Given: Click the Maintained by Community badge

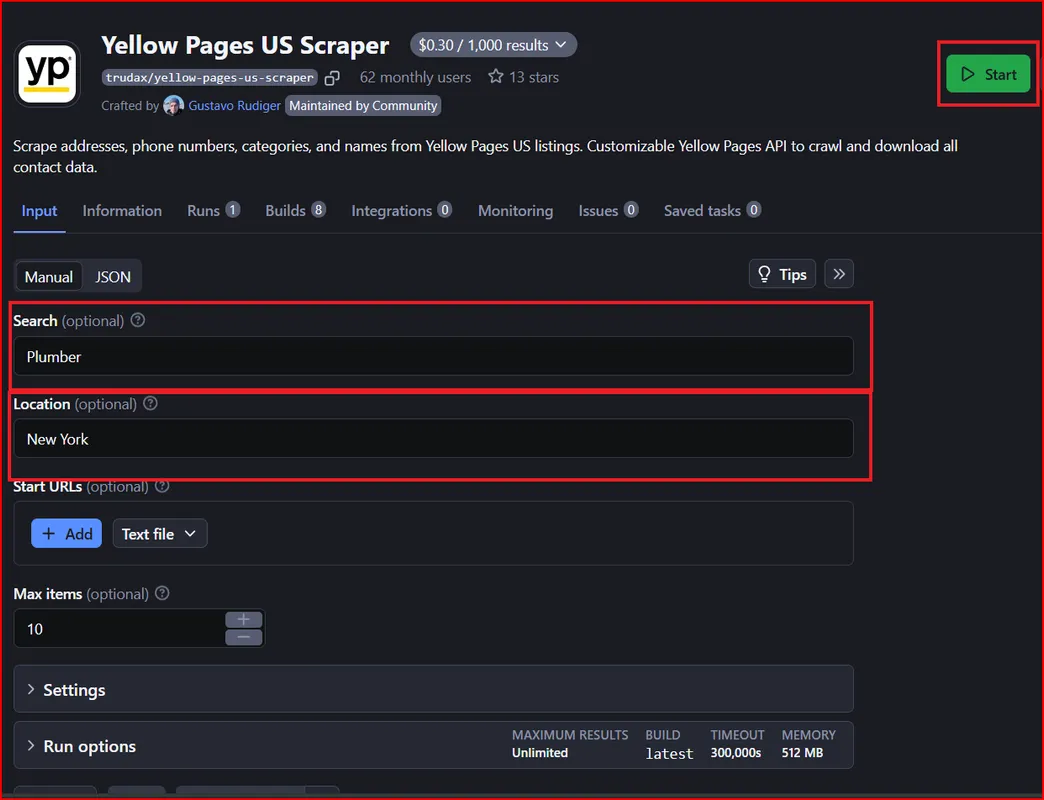Looking at the screenshot, I should pos(363,105).
